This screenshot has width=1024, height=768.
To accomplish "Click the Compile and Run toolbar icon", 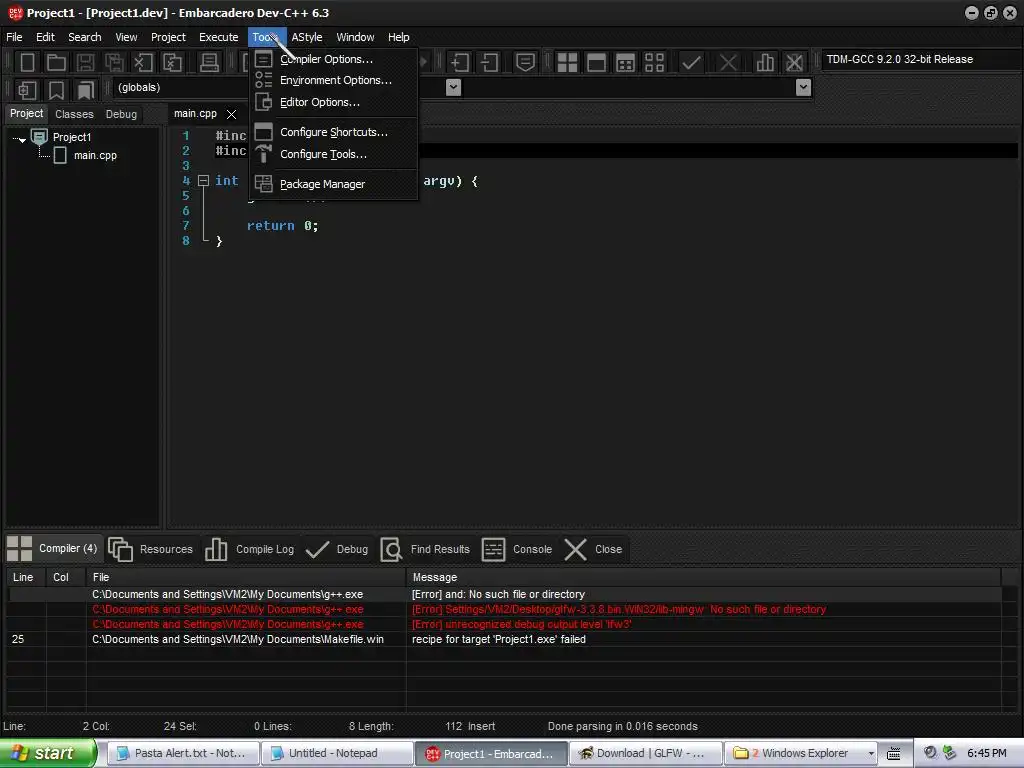I will [625, 63].
